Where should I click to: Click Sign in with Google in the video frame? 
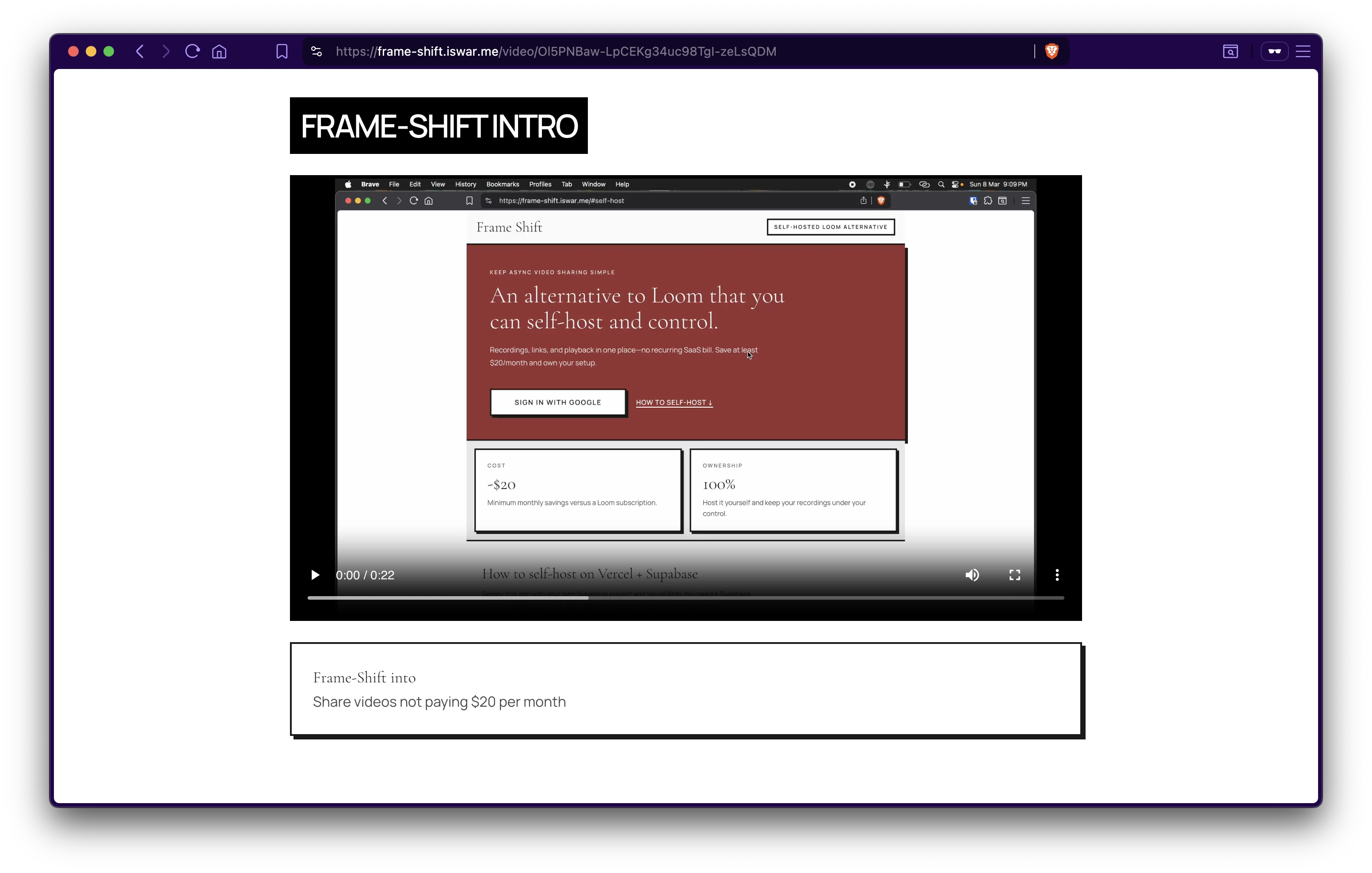tap(557, 402)
